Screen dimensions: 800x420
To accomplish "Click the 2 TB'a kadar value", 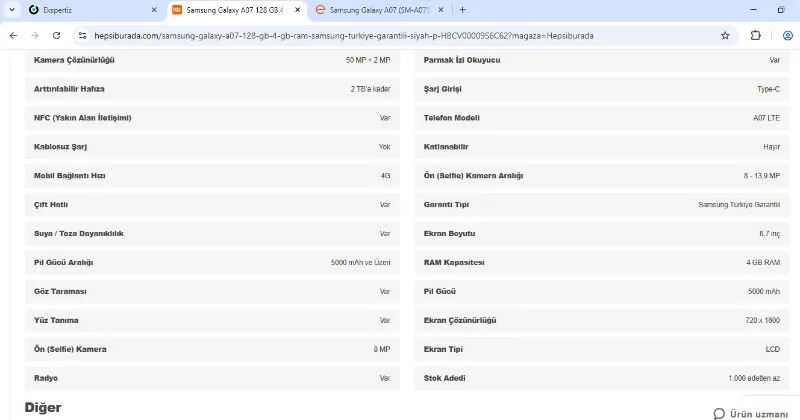I will [x=370, y=89].
